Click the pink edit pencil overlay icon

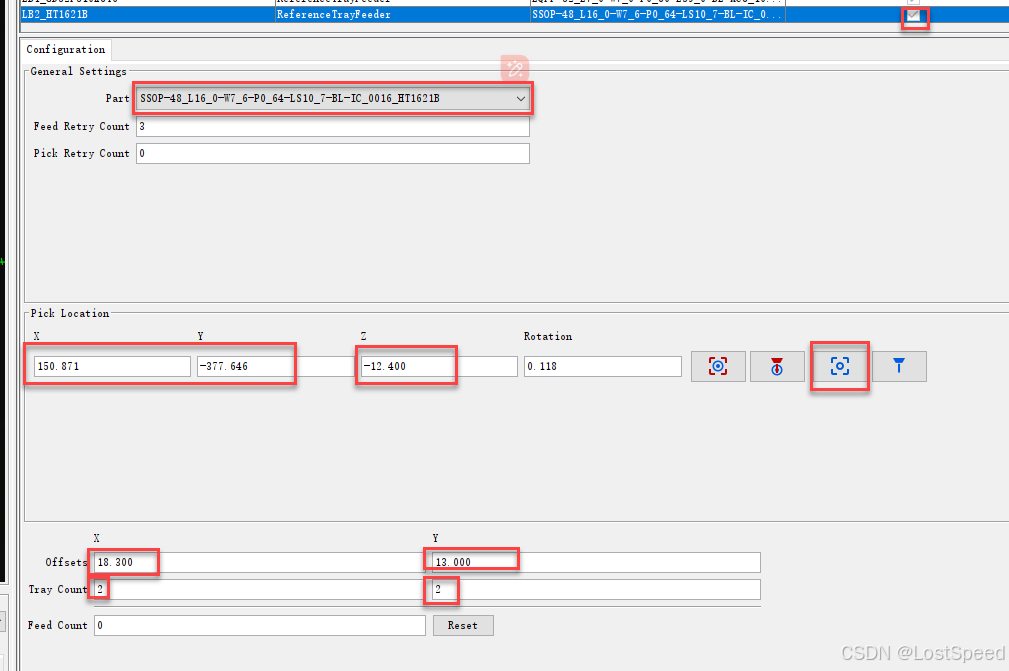pyautogui.click(x=515, y=68)
